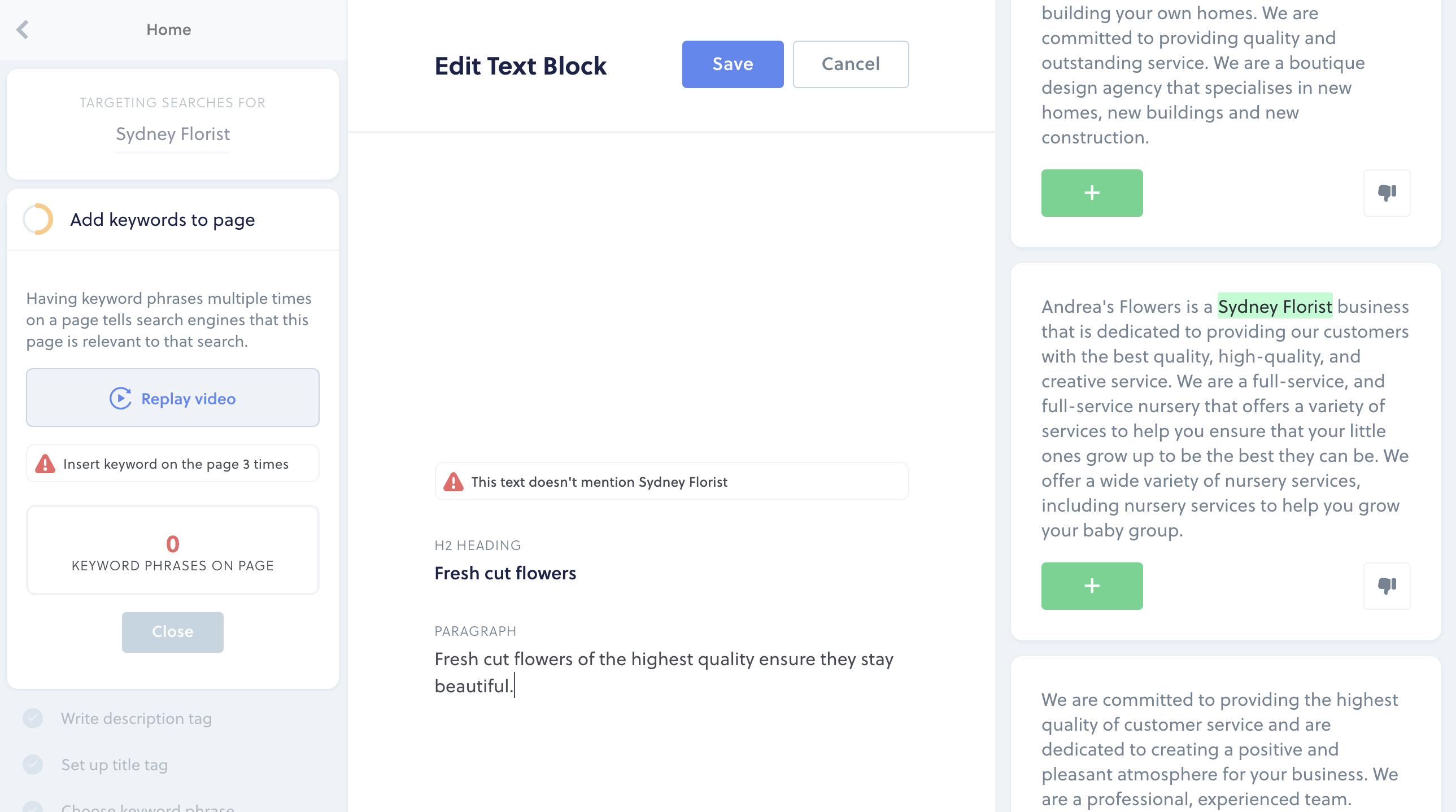This screenshot has width=1456, height=812.
Task: Click into the Fresh cut flowers paragraph field
Action: coord(672,673)
